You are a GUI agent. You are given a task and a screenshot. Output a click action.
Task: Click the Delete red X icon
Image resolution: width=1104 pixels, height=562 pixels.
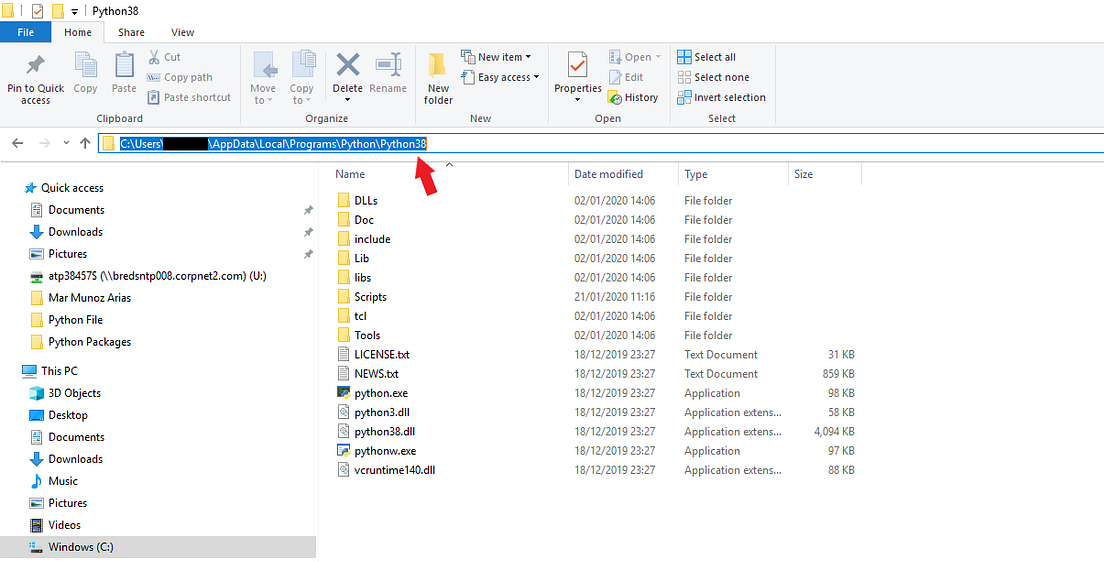click(348, 65)
